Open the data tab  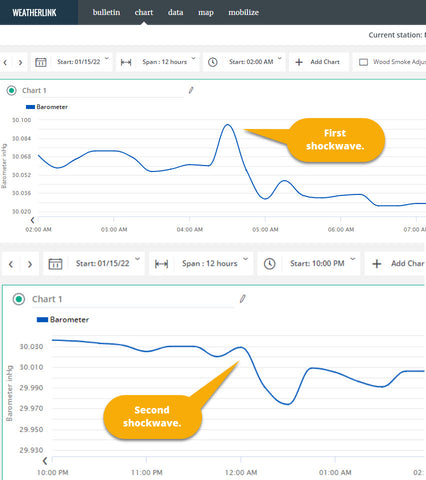pos(175,12)
